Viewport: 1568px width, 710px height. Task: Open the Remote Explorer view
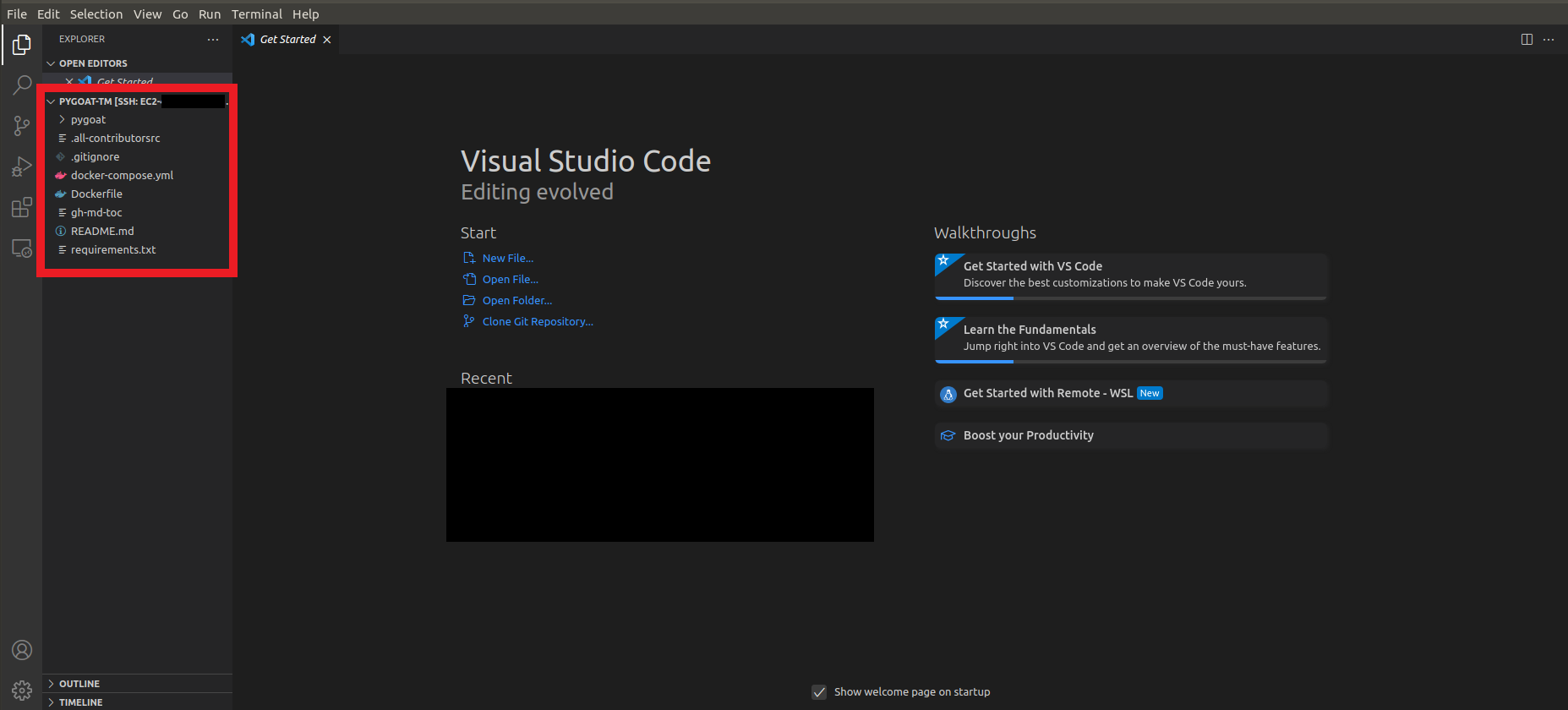pos(22,248)
